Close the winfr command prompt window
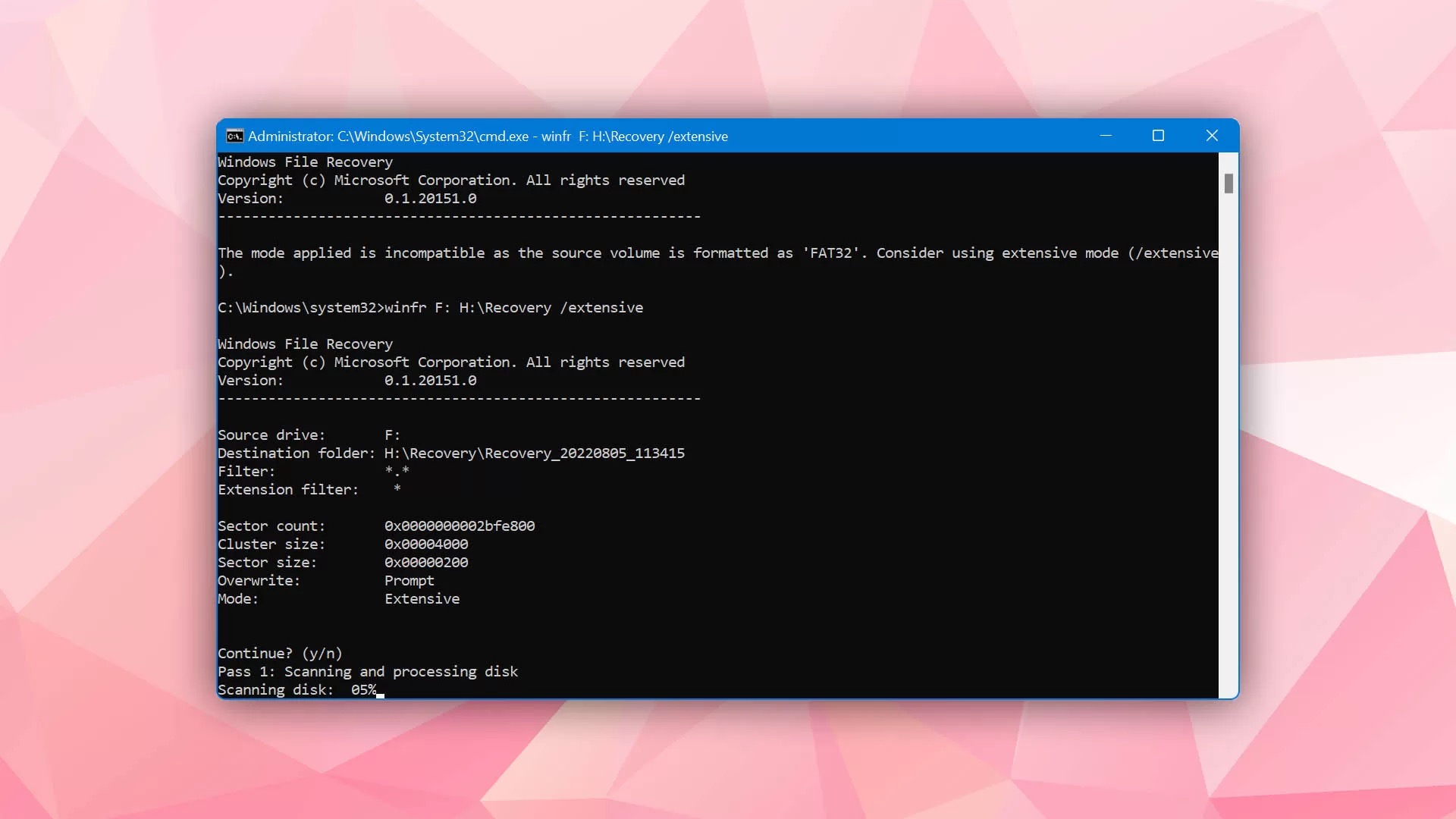This screenshot has height=819, width=1456. click(1212, 136)
